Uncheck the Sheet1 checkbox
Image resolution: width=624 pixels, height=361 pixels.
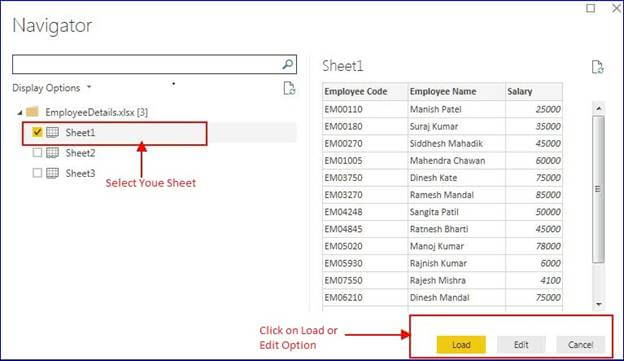coord(37,132)
